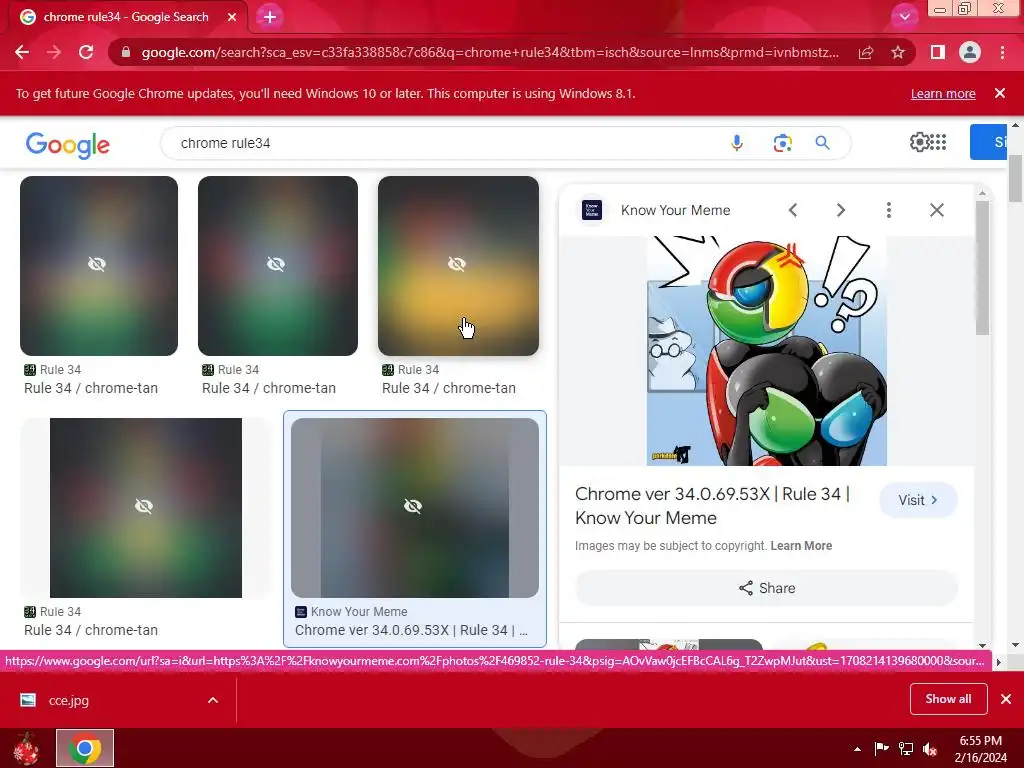Click Show all downloads
The height and width of the screenshot is (768, 1024).
tap(948, 699)
